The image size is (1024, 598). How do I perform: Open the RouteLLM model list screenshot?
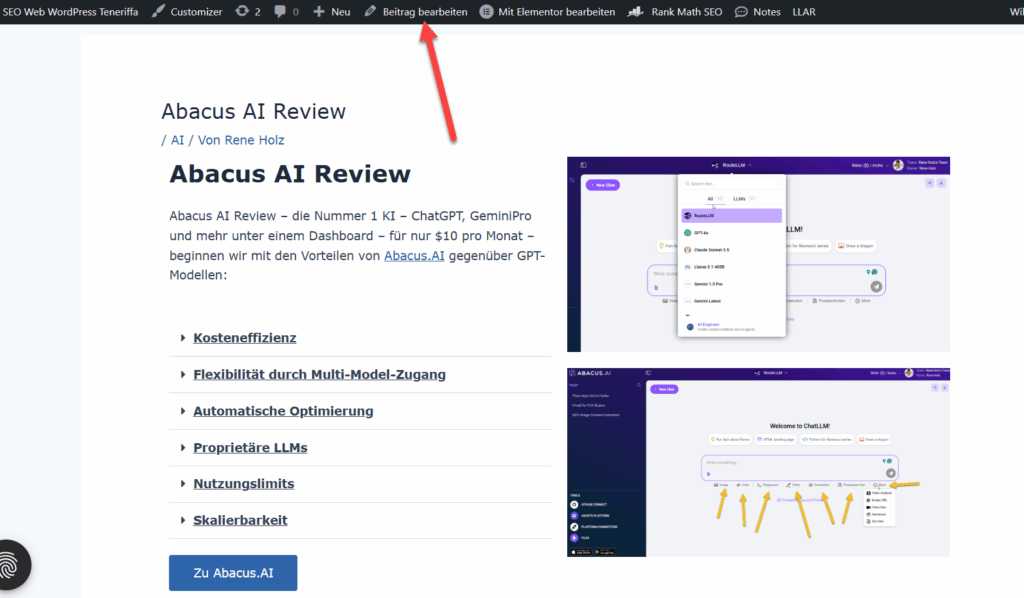pyautogui.click(x=758, y=255)
